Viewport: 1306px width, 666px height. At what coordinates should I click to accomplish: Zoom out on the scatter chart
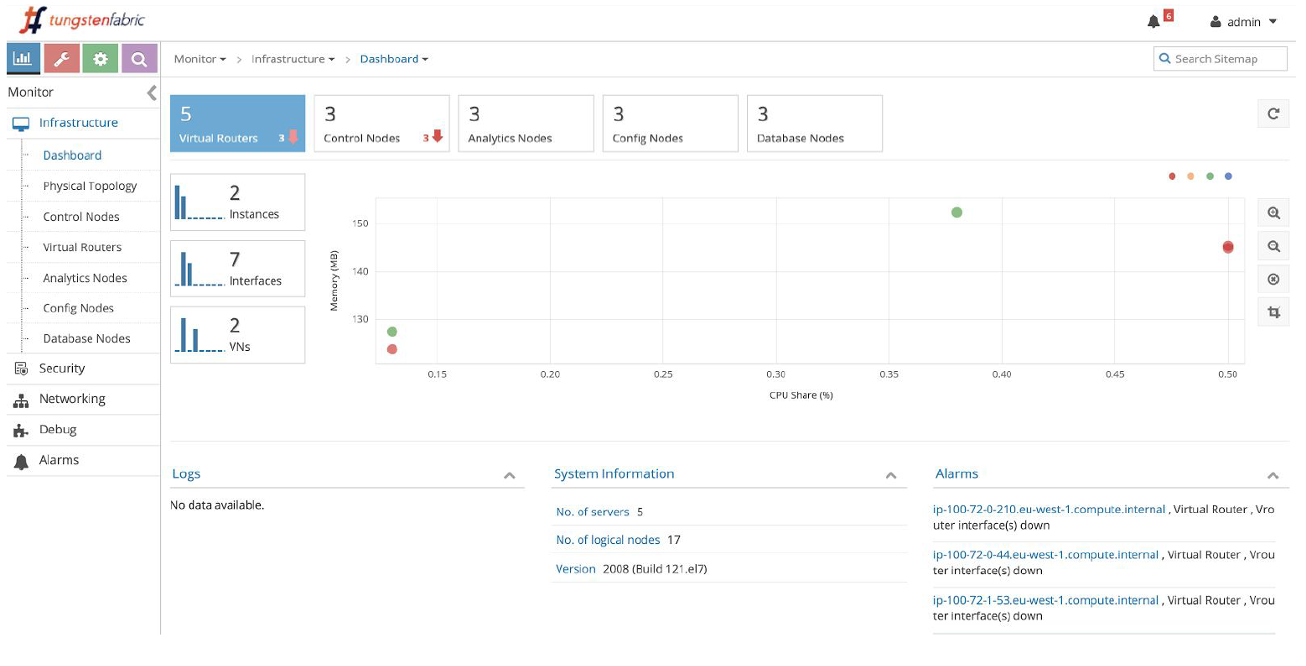[1273, 246]
